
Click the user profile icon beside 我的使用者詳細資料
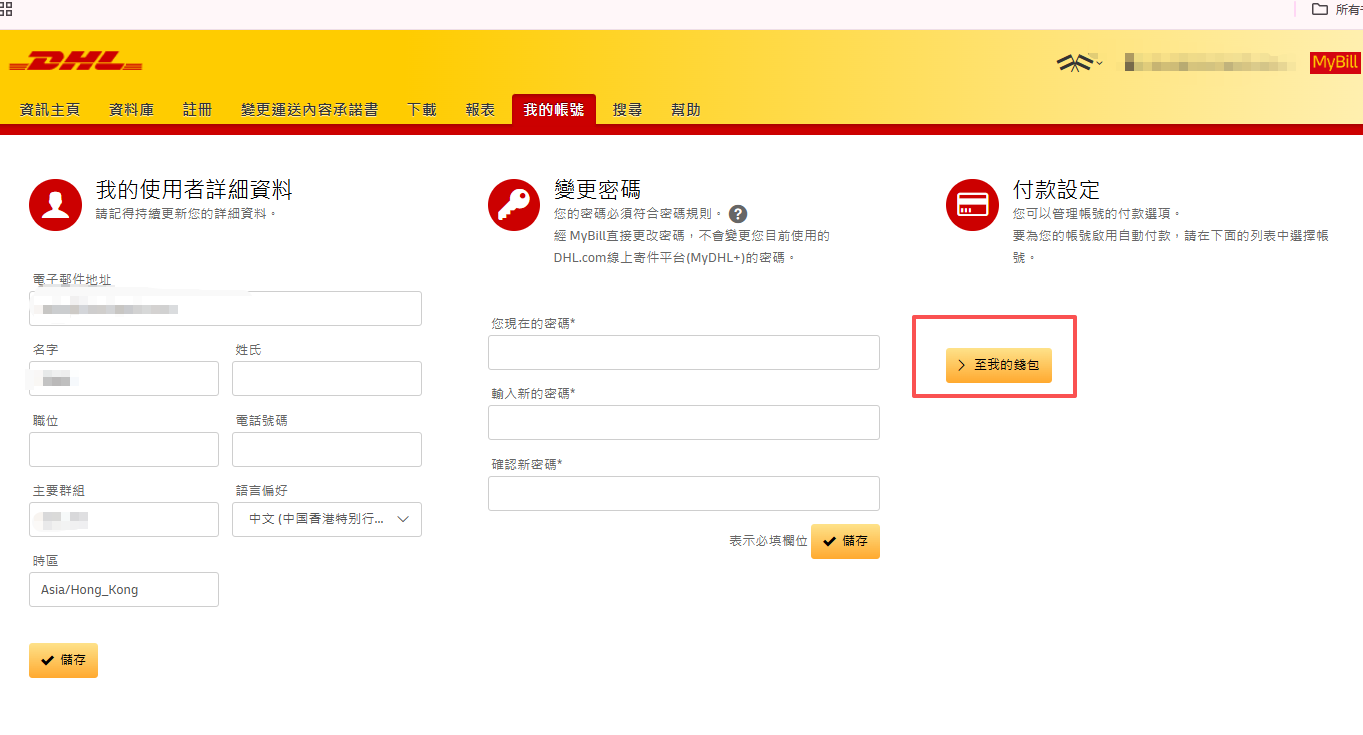click(x=55, y=205)
